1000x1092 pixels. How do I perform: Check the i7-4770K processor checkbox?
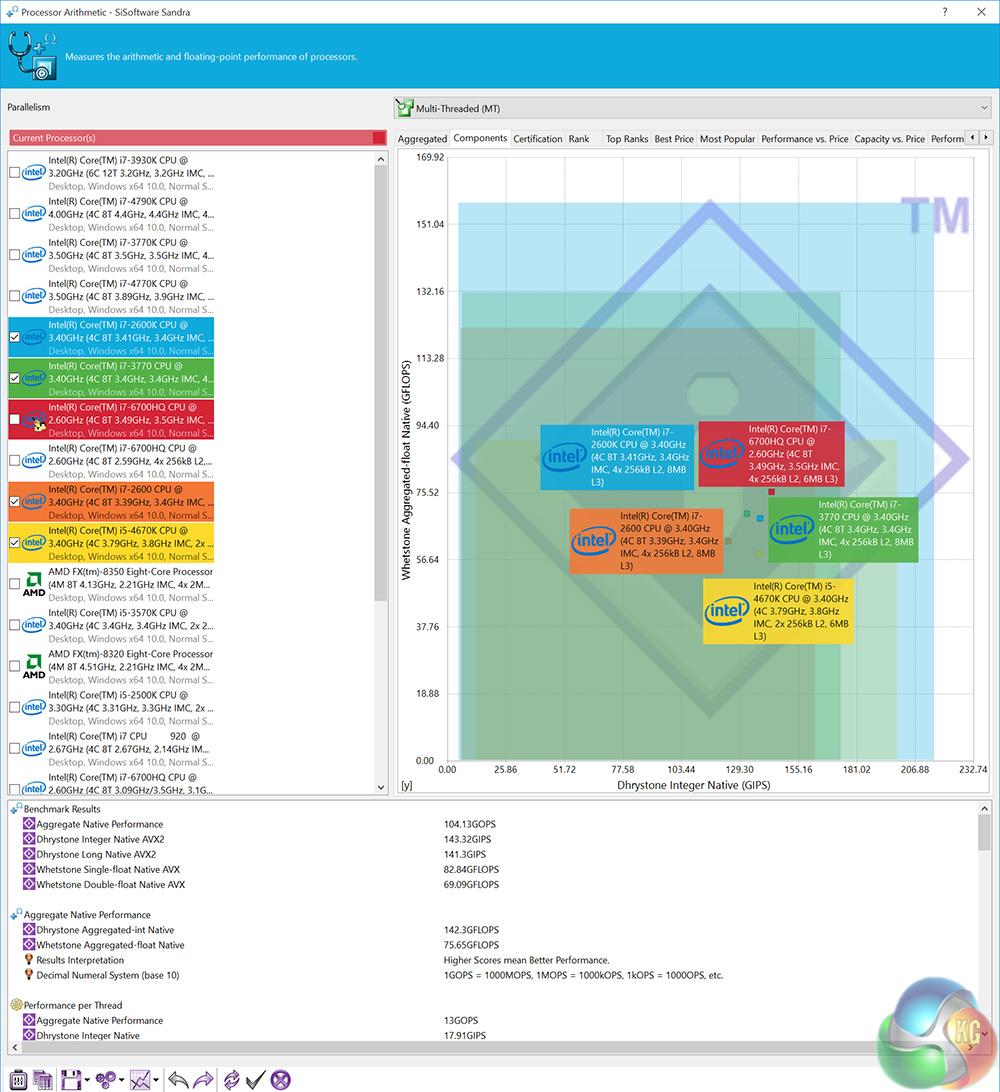coord(15,296)
